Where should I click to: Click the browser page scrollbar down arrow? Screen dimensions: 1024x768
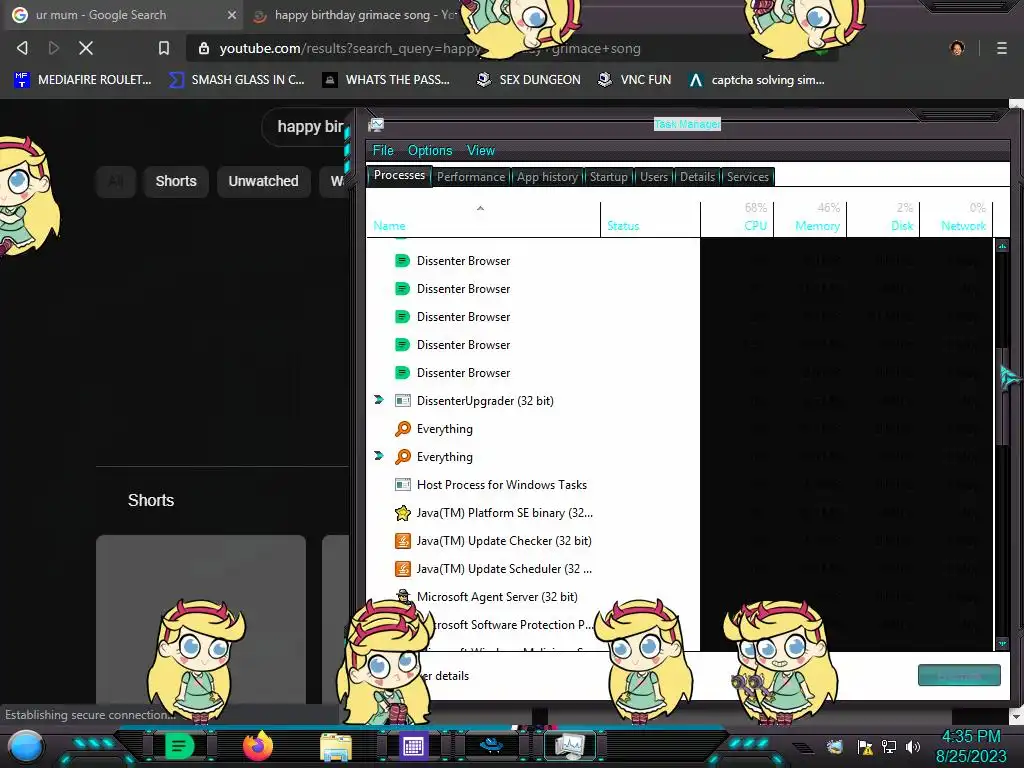(1016, 717)
